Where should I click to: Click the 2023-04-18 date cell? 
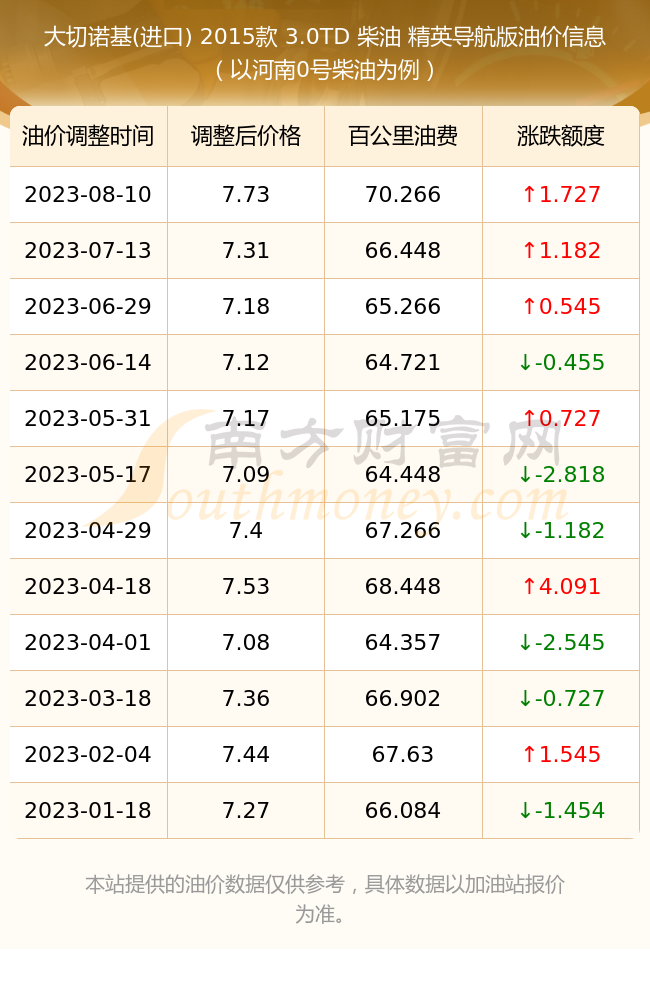[88, 586]
